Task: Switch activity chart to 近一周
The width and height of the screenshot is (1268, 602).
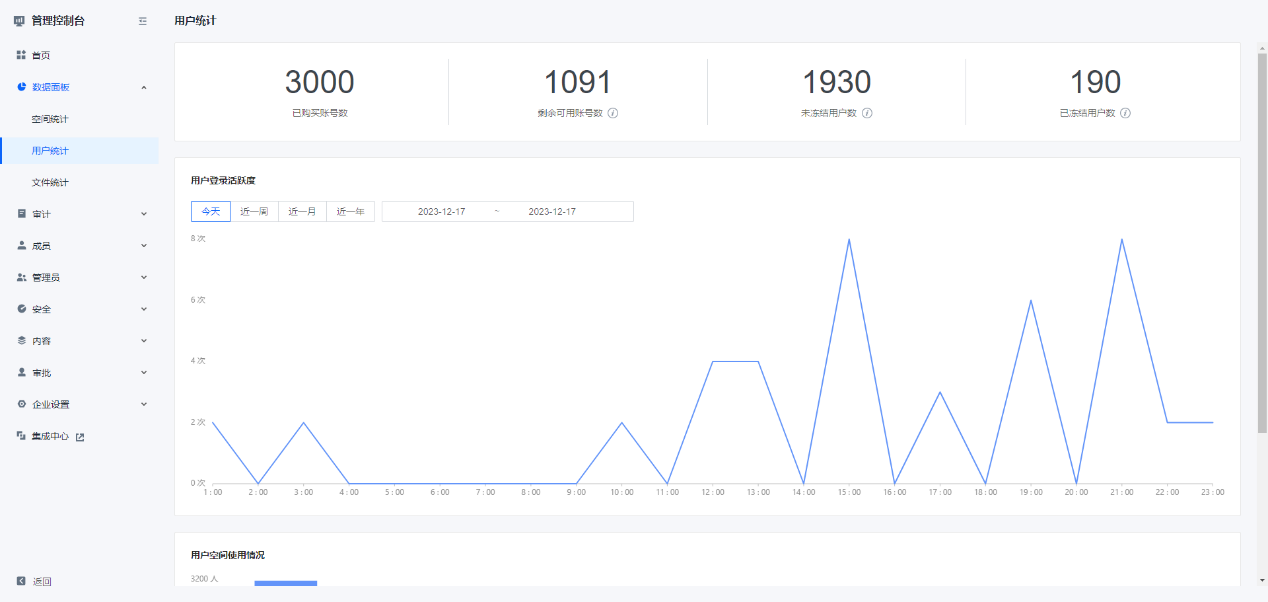Action: point(254,212)
